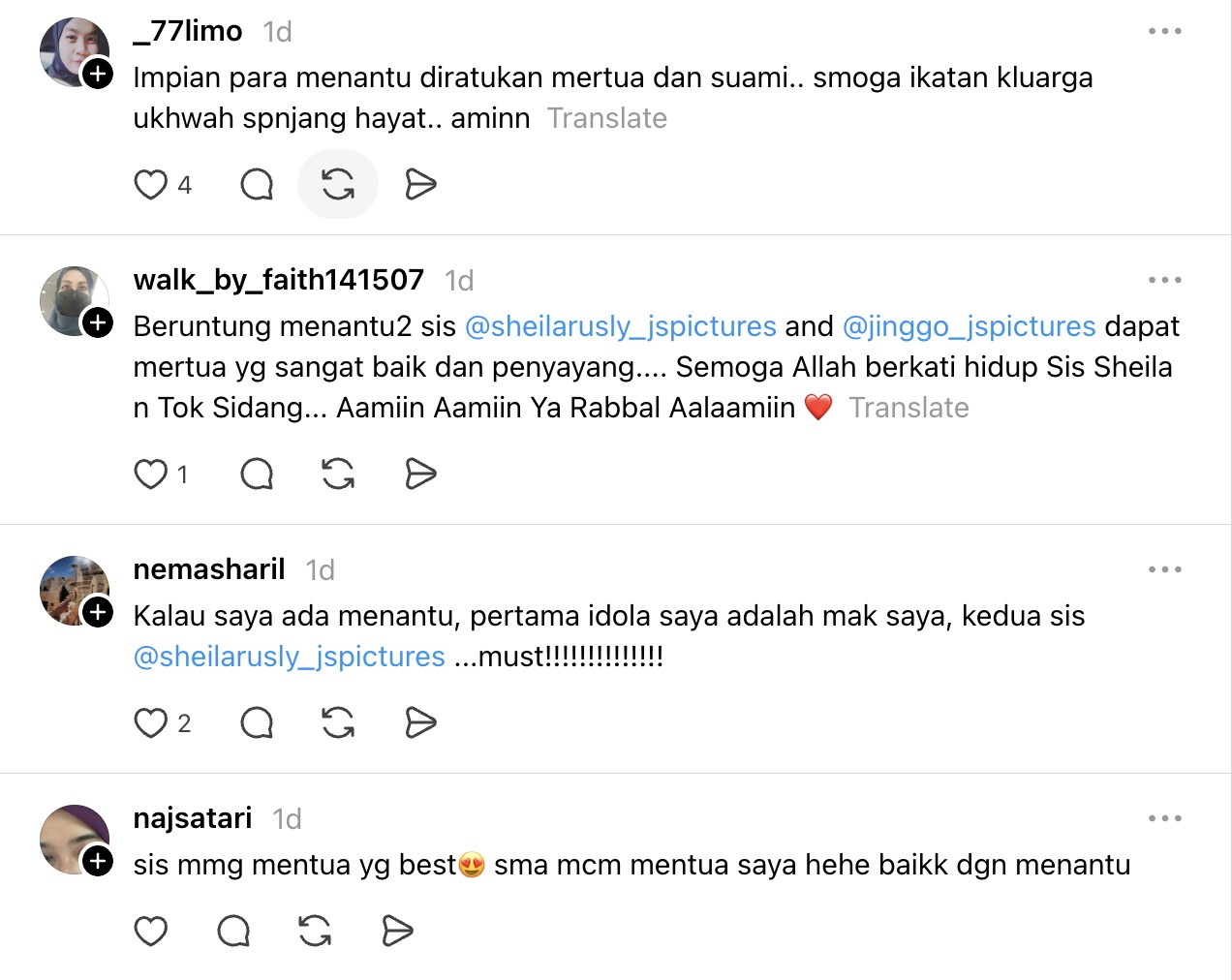Repost the najsatari comment
1232x980 pixels.
pos(315,931)
